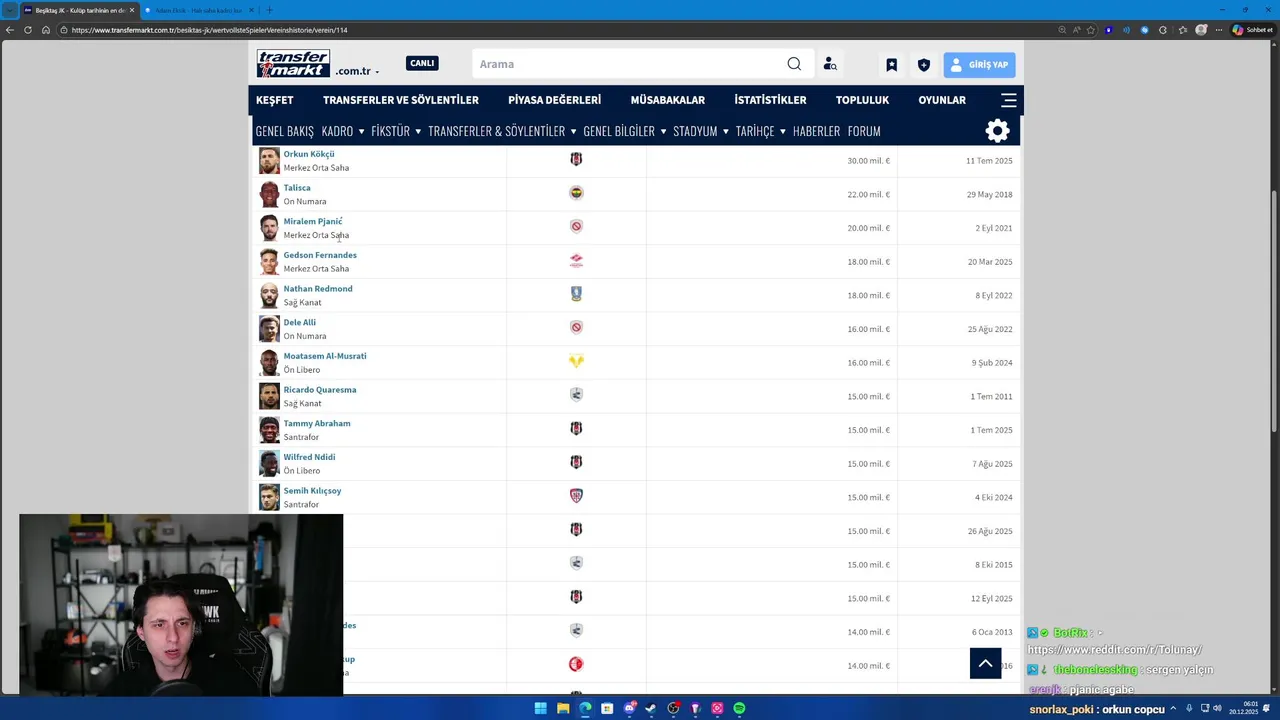Open the settings gear icon

[x=998, y=131]
